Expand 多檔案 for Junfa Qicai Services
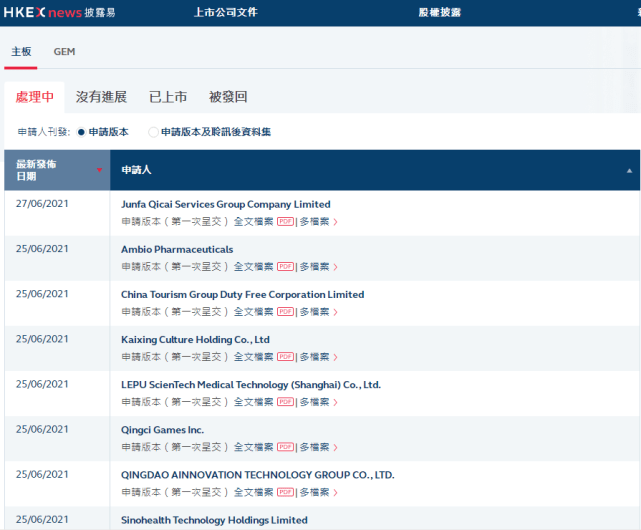641x530 pixels. (318, 222)
